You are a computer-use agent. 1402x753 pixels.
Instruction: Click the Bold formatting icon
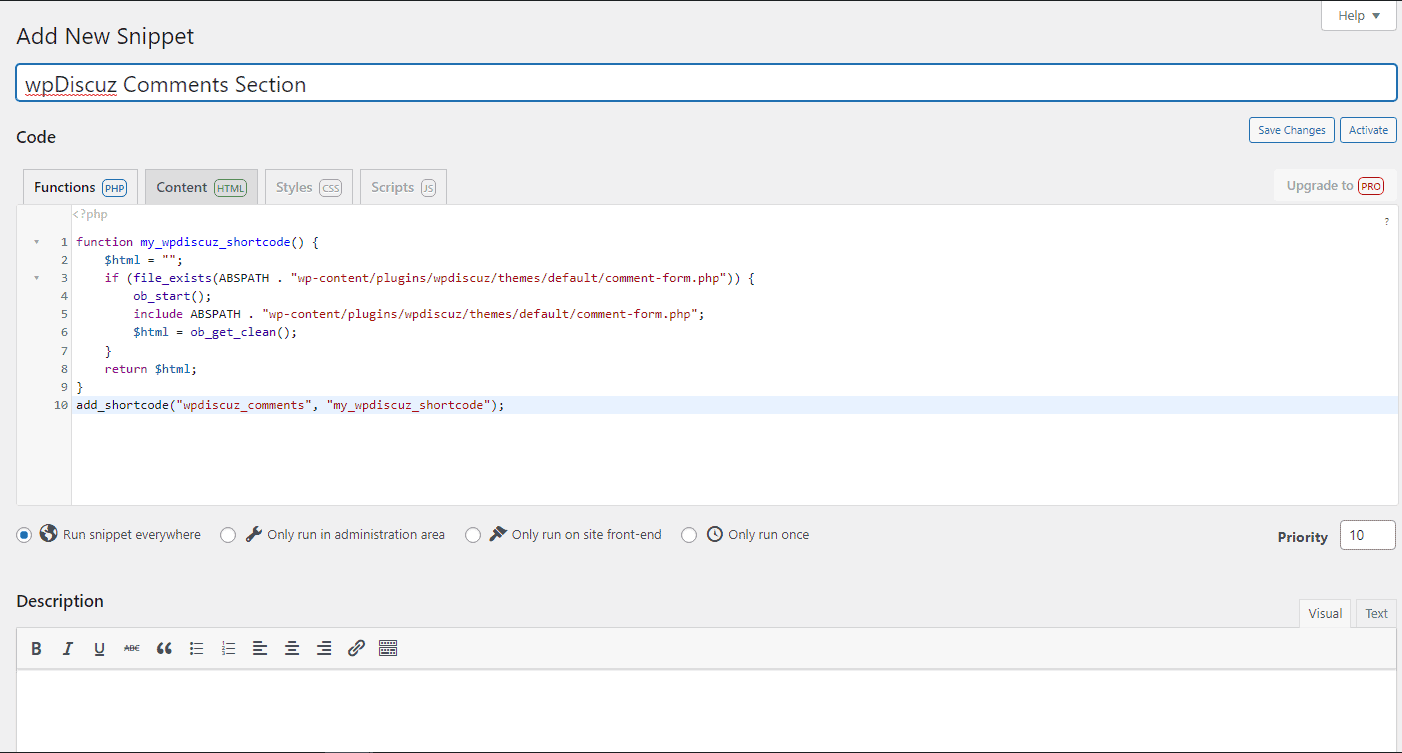click(36, 649)
